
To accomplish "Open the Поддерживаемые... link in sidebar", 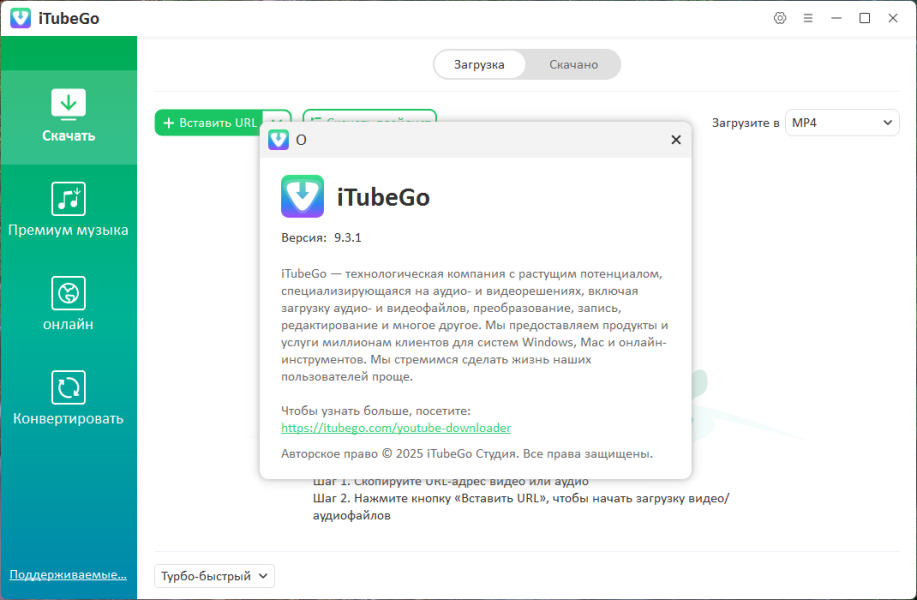I will (x=68, y=575).
